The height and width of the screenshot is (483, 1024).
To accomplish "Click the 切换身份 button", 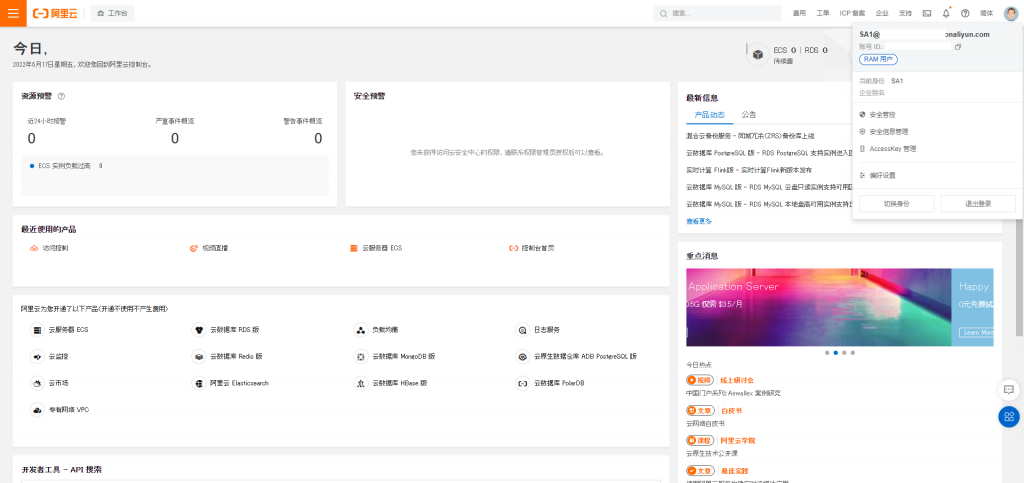I will tap(897, 204).
